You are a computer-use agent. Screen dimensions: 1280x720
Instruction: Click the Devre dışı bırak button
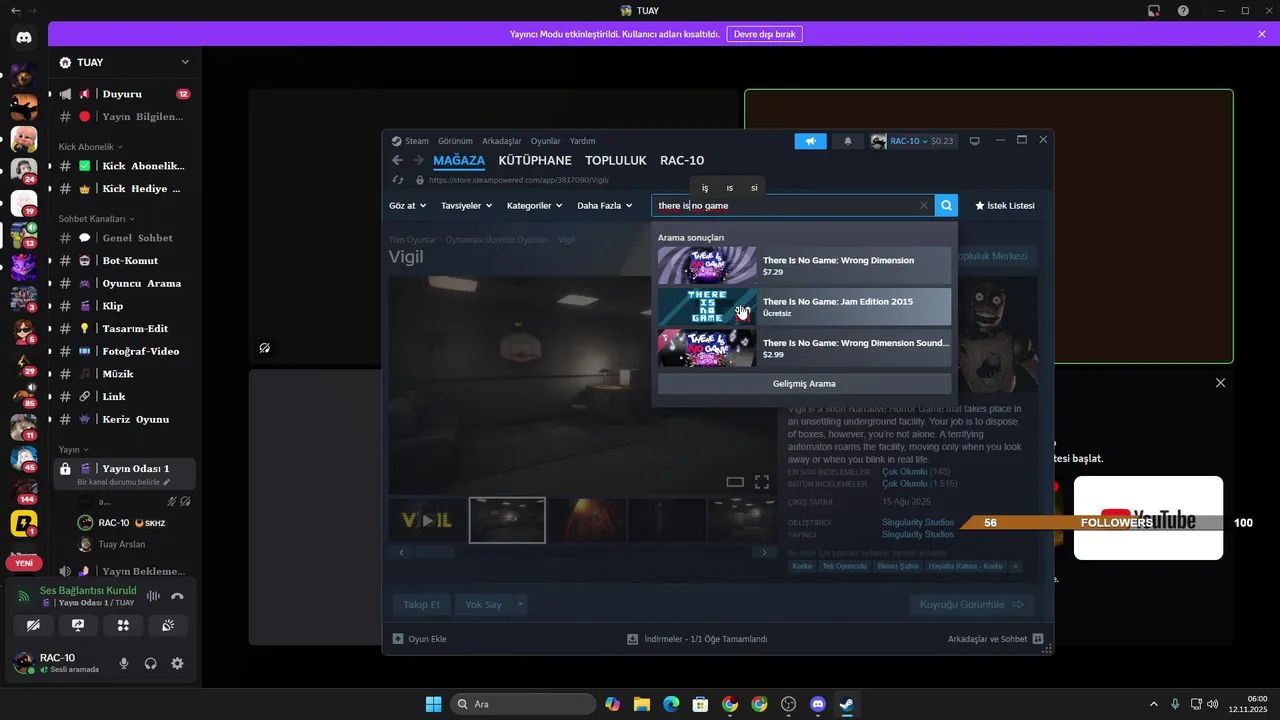[x=764, y=34]
